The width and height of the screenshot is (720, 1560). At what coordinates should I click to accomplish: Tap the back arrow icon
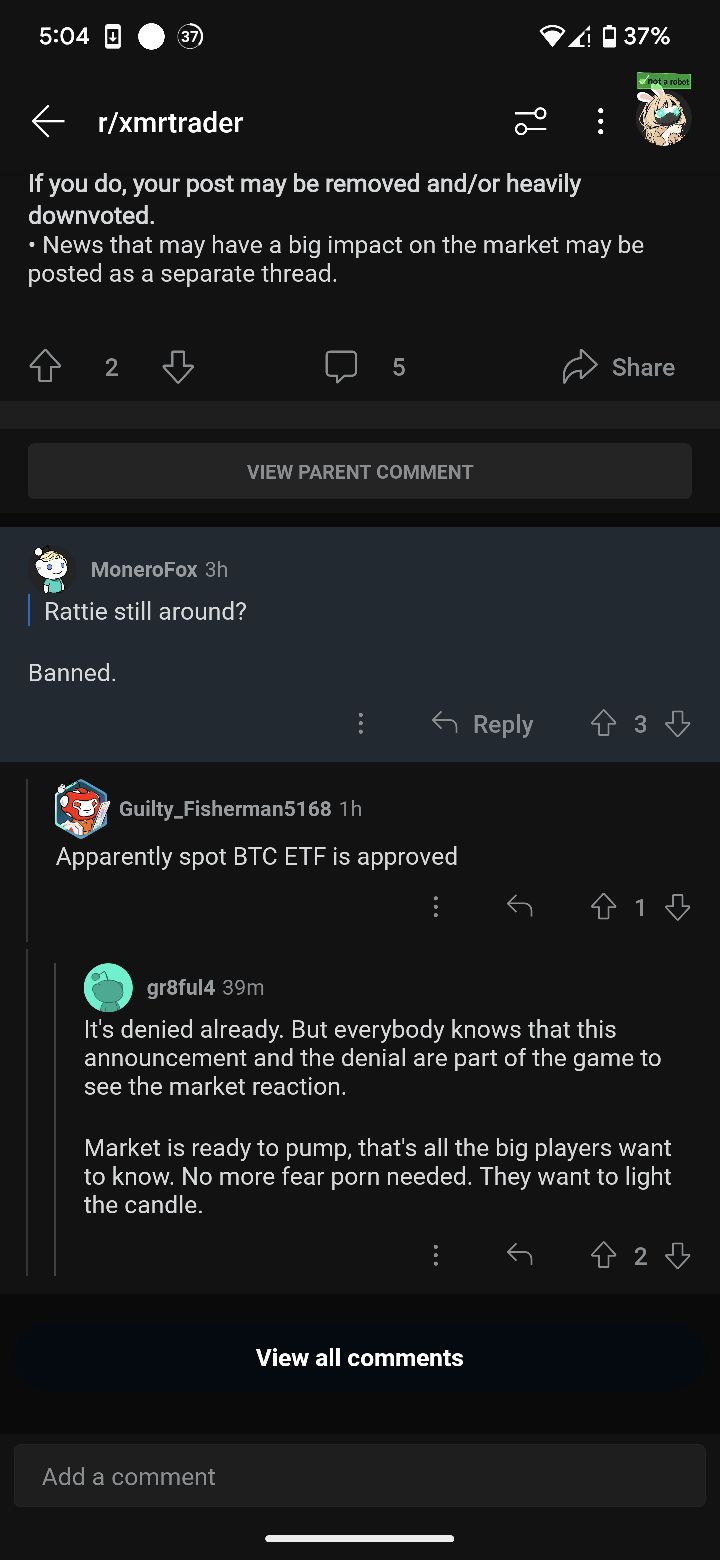(x=48, y=122)
